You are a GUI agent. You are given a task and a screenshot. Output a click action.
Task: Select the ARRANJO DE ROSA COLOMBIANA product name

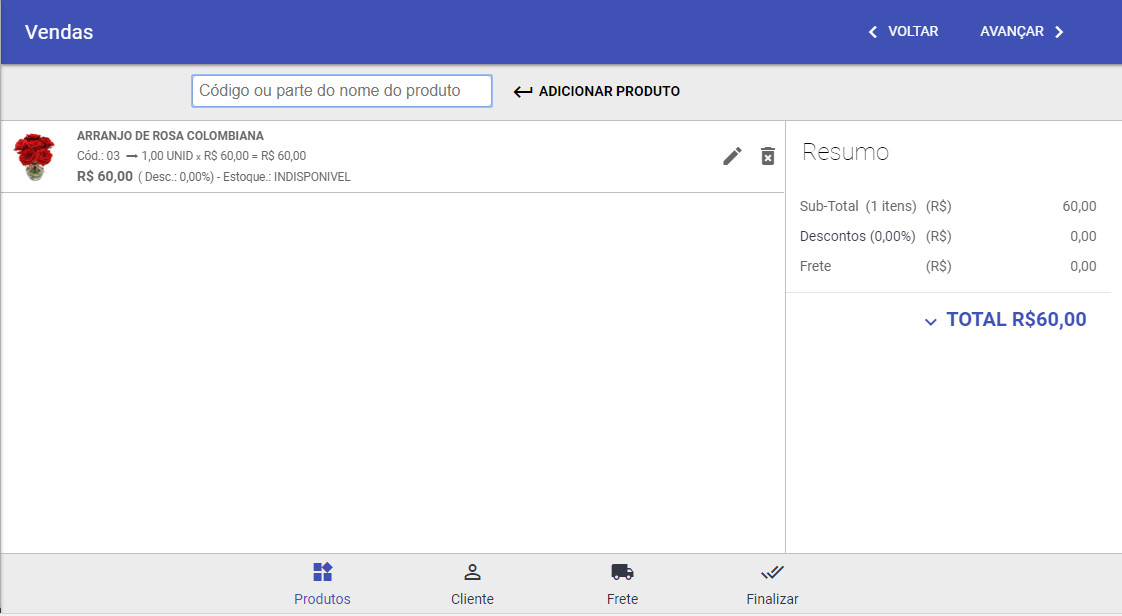170,136
